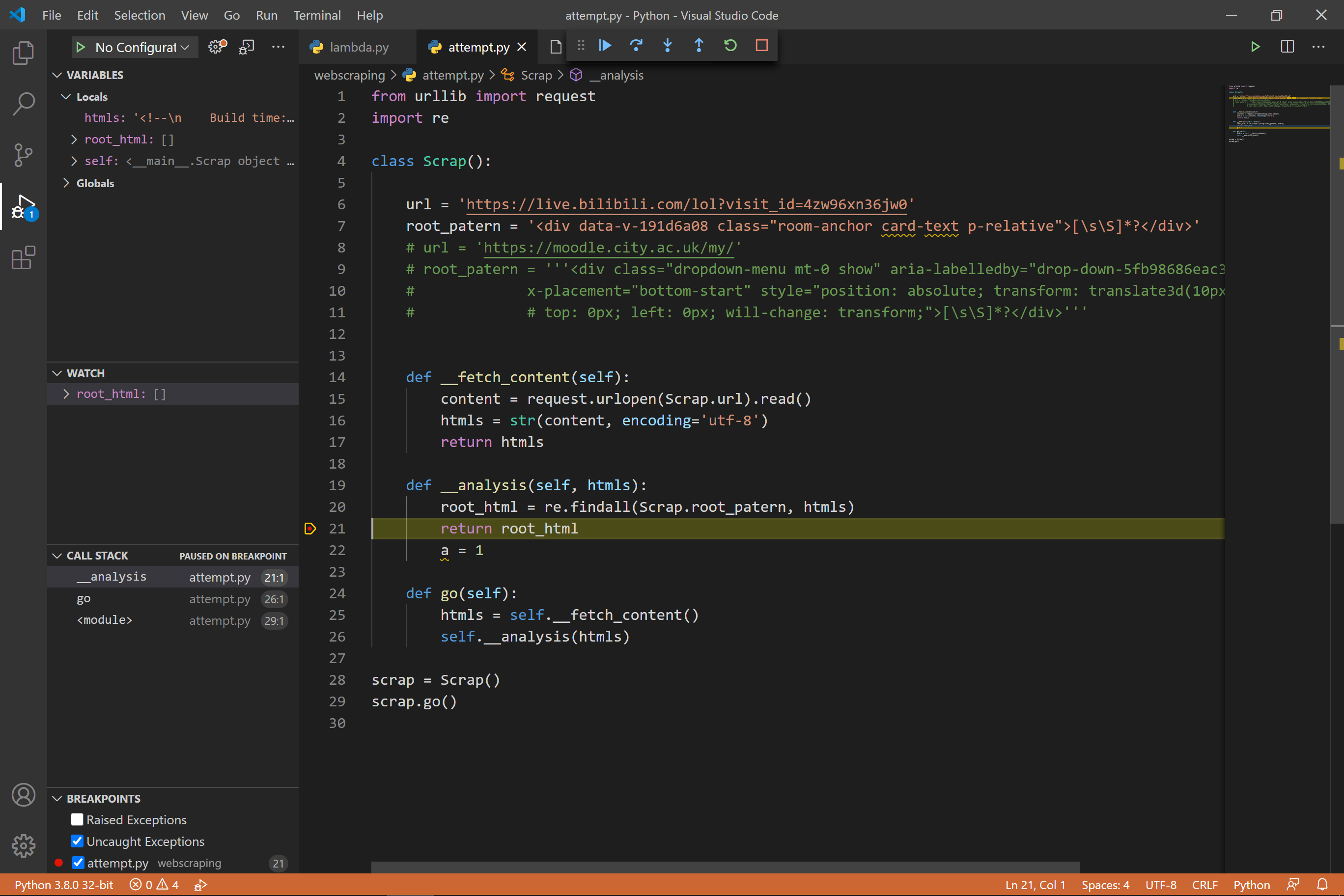Click the debug icon in status bar
Screen dimensions: 1344x896
[x=200, y=885]
